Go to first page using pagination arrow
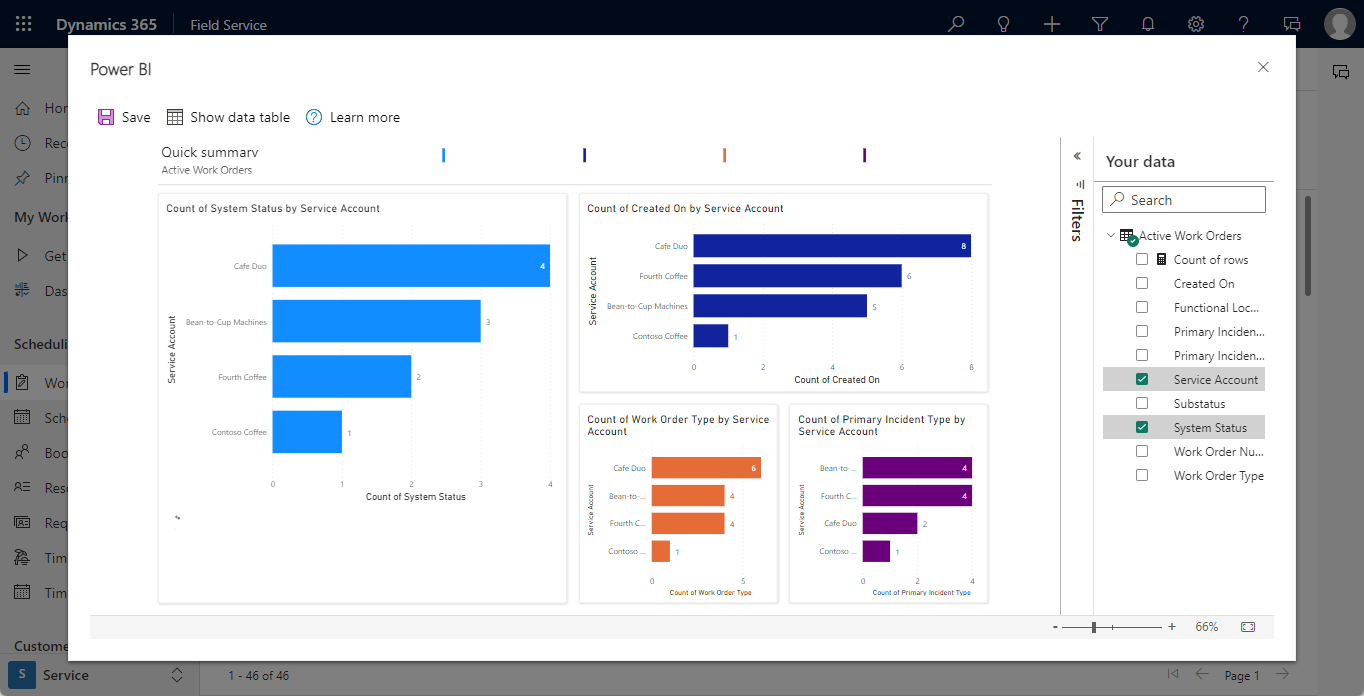 [1173, 675]
